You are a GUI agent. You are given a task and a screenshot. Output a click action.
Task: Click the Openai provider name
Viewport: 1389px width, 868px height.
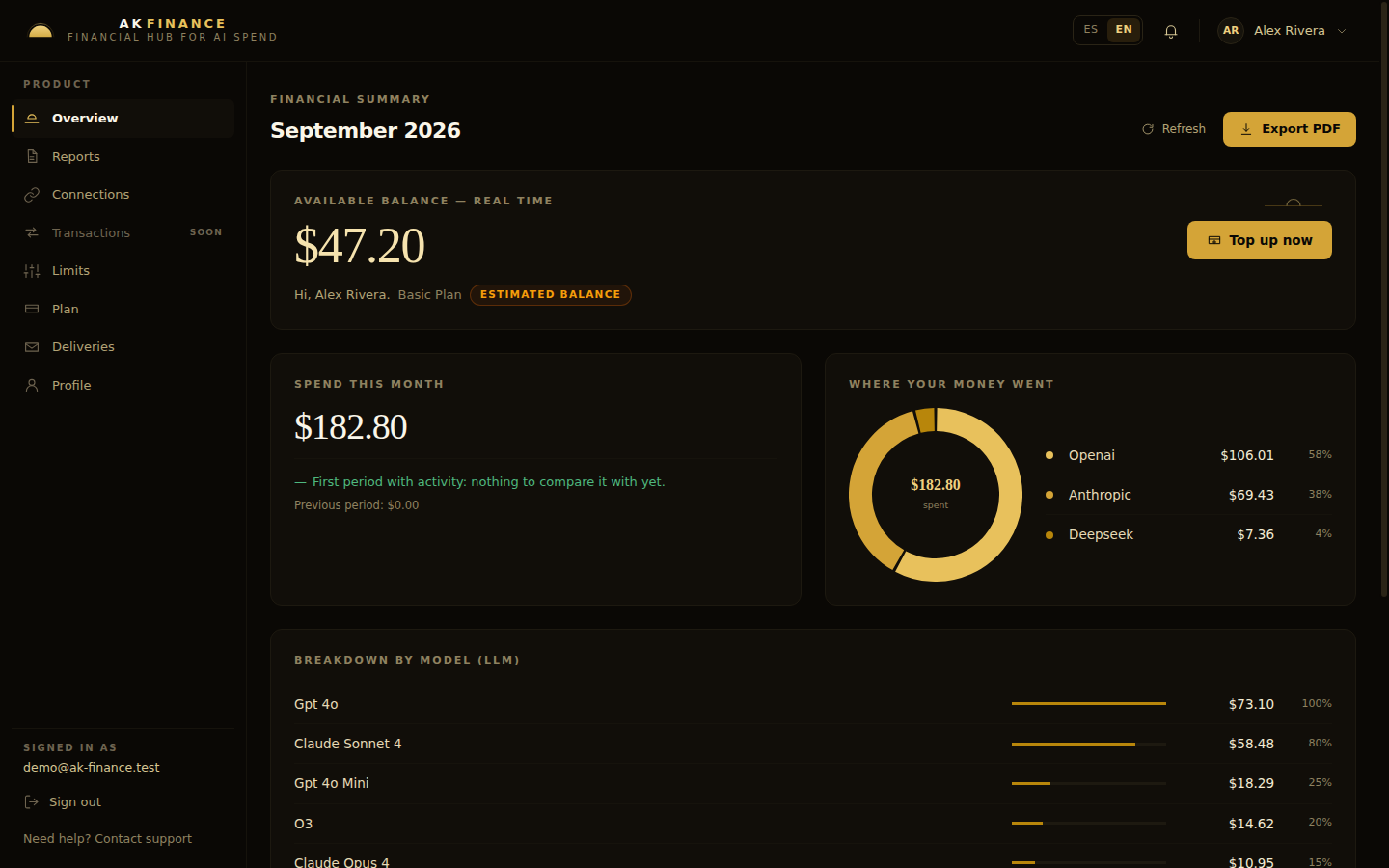(1092, 455)
